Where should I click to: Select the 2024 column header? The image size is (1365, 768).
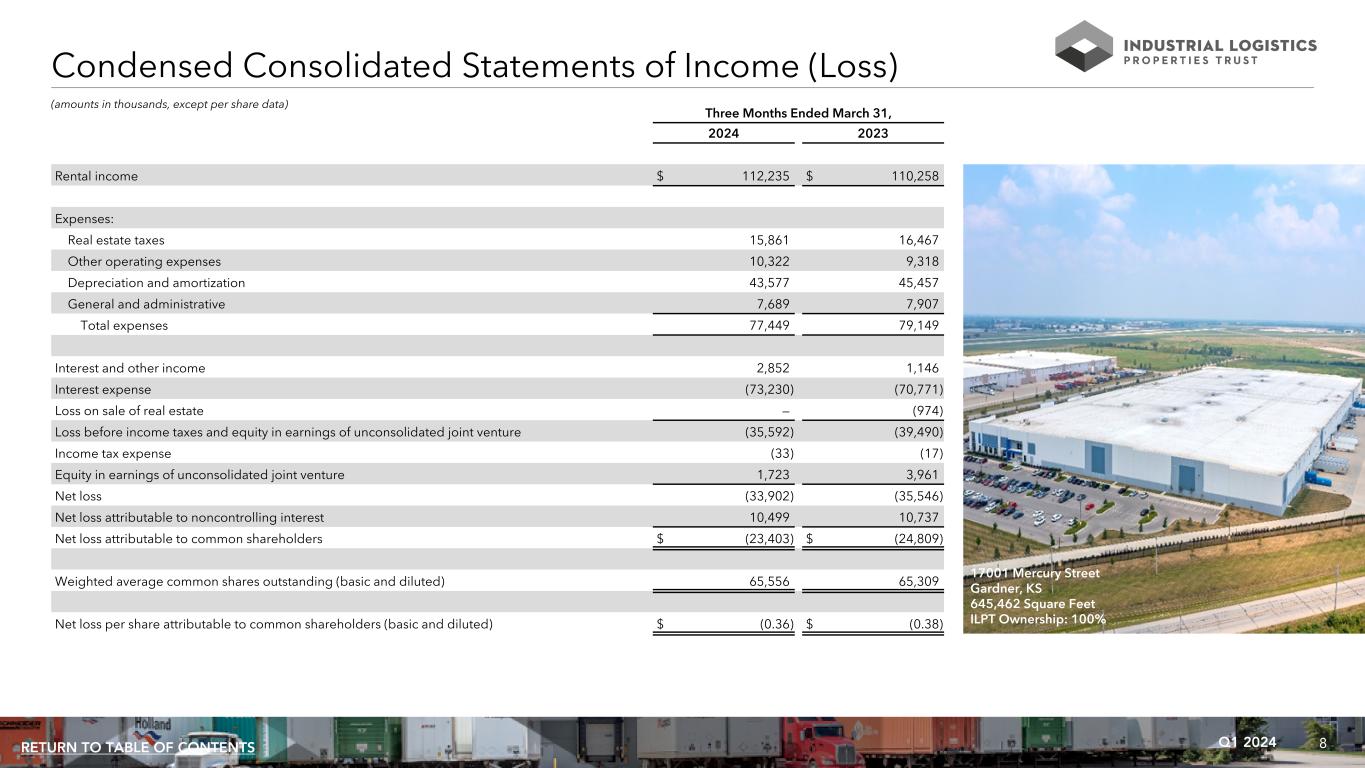[723, 134]
